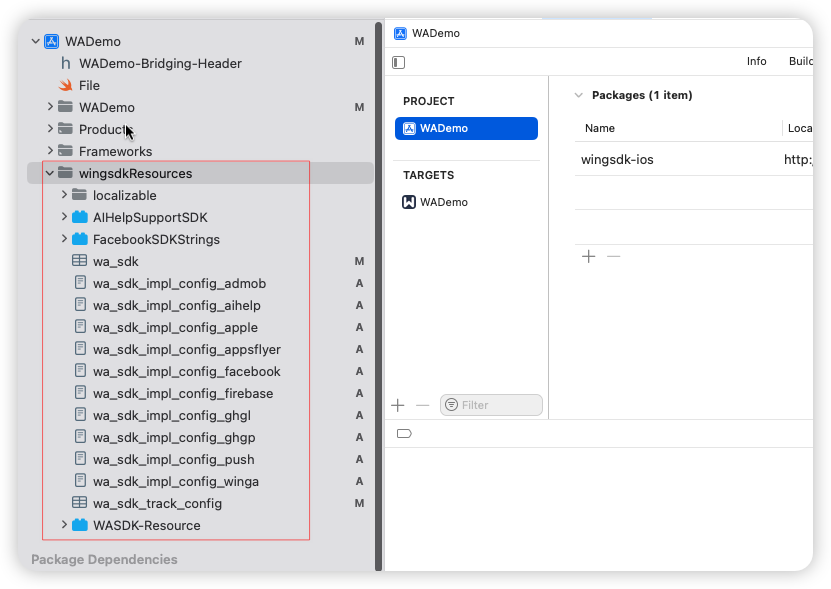Click the localizable folder icon
The height and width of the screenshot is (589, 831).
(79, 195)
